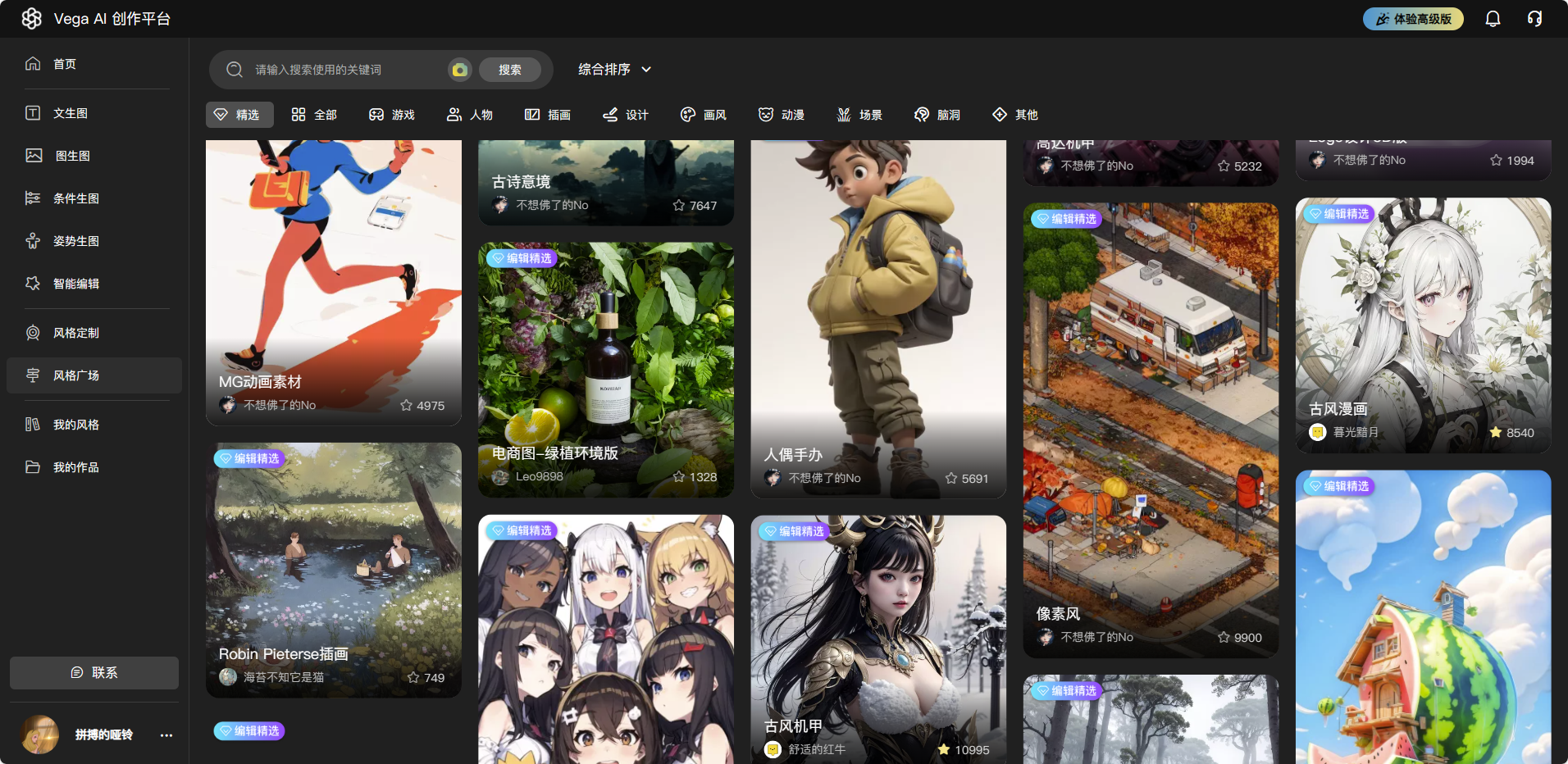Image resolution: width=1568 pixels, height=764 pixels.
Task: Select the 游戏 category tab
Action: click(392, 115)
